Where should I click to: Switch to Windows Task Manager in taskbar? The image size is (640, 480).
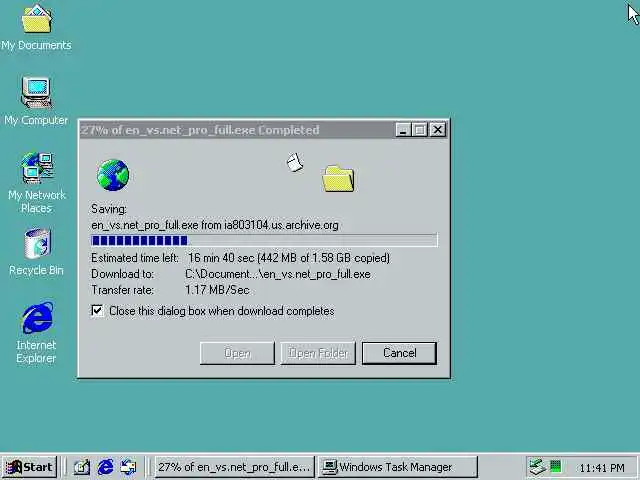coord(397,467)
